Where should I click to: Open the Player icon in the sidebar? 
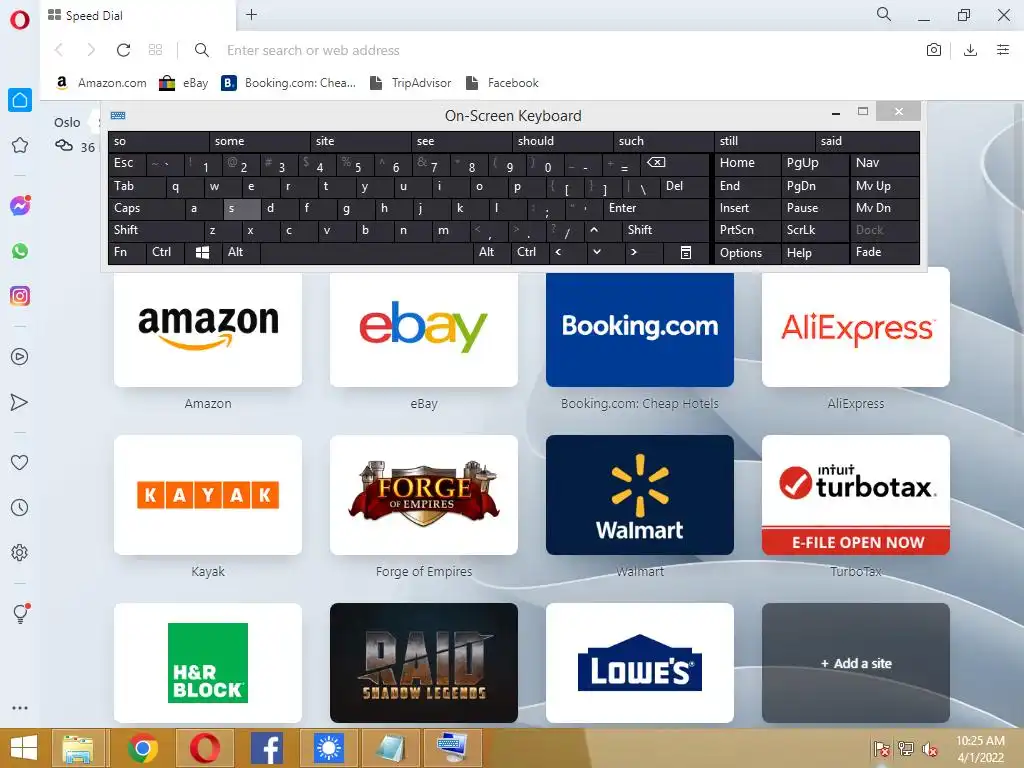(x=20, y=357)
